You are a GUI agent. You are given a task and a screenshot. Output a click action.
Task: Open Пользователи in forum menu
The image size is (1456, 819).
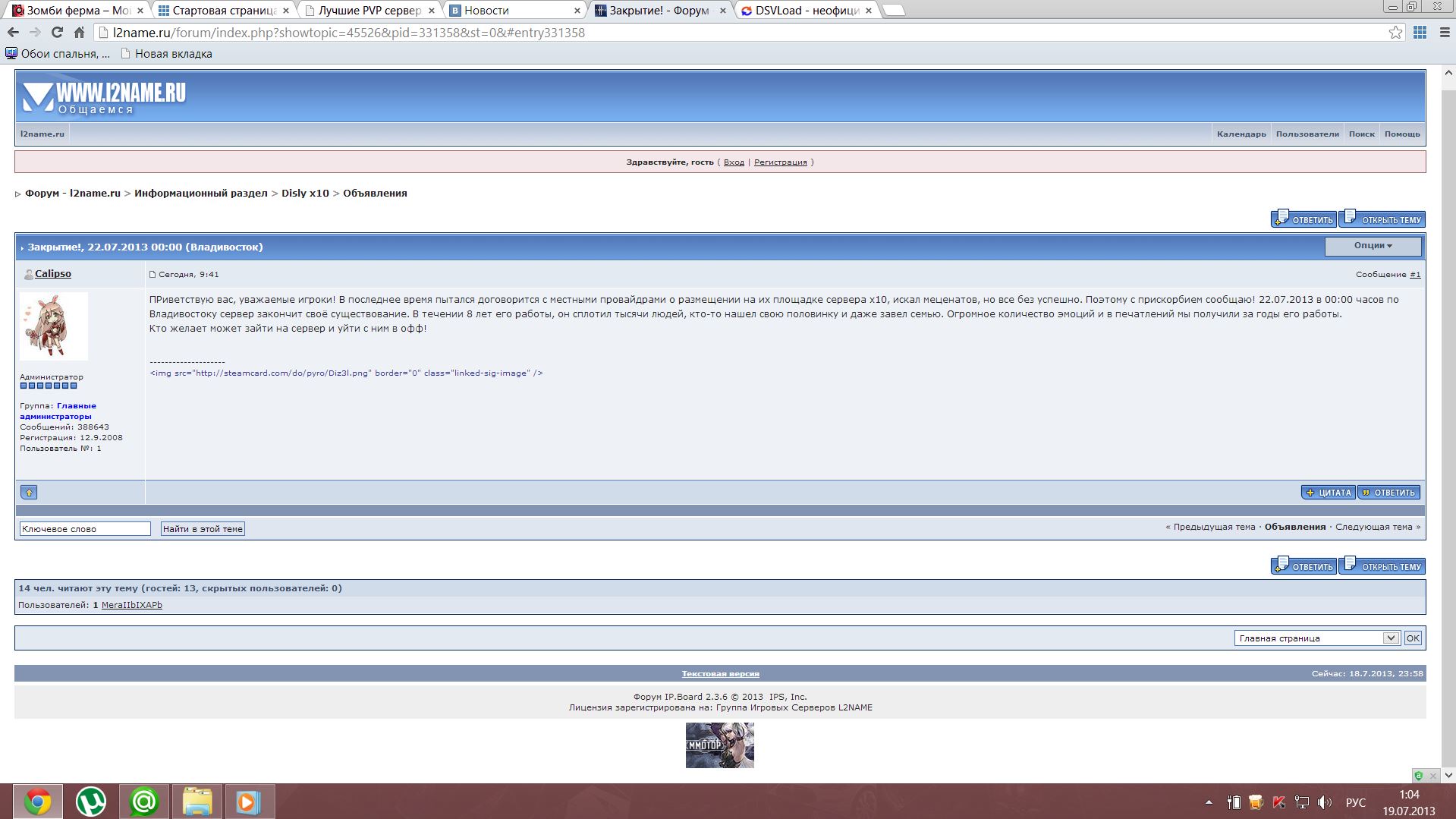(x=1307, y=134)
